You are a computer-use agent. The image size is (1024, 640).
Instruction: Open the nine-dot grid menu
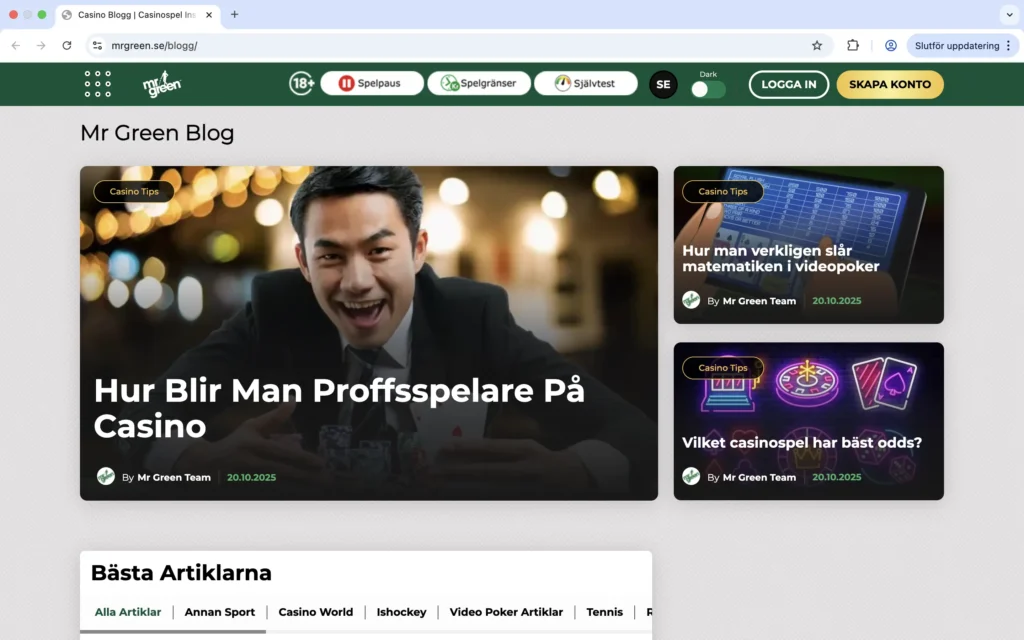click(x=97, y=84)
